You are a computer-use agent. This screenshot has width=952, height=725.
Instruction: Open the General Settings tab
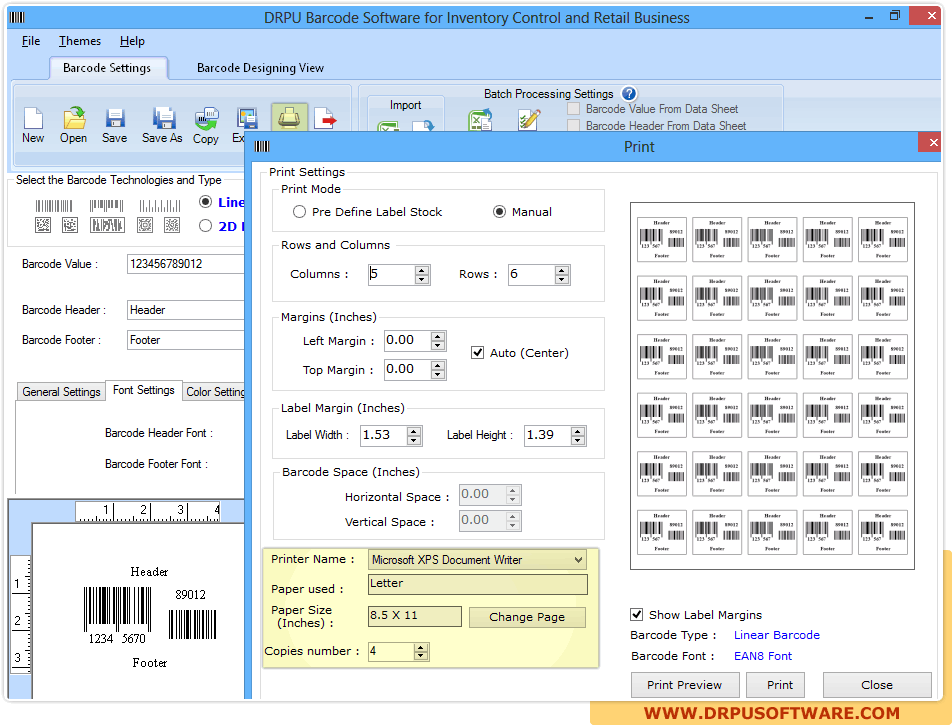pos(61,392)
